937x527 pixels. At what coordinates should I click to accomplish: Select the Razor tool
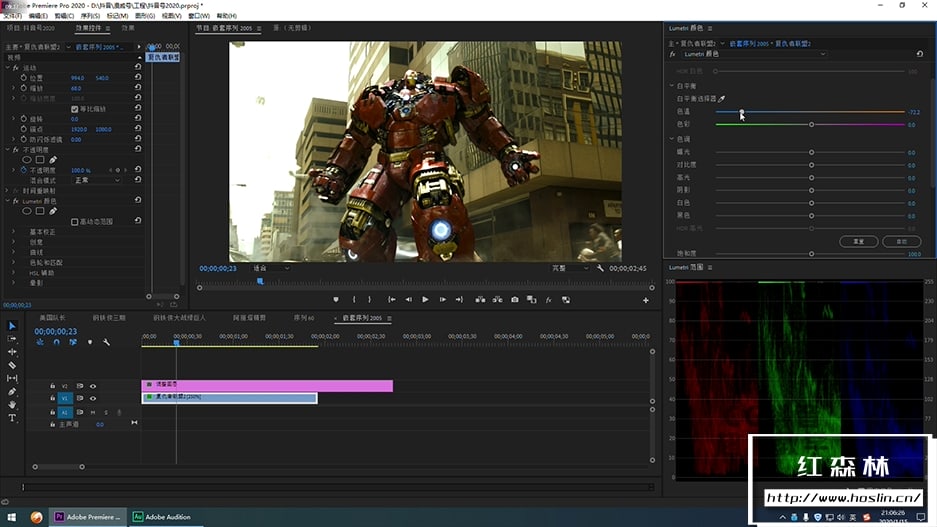point(12,365)
